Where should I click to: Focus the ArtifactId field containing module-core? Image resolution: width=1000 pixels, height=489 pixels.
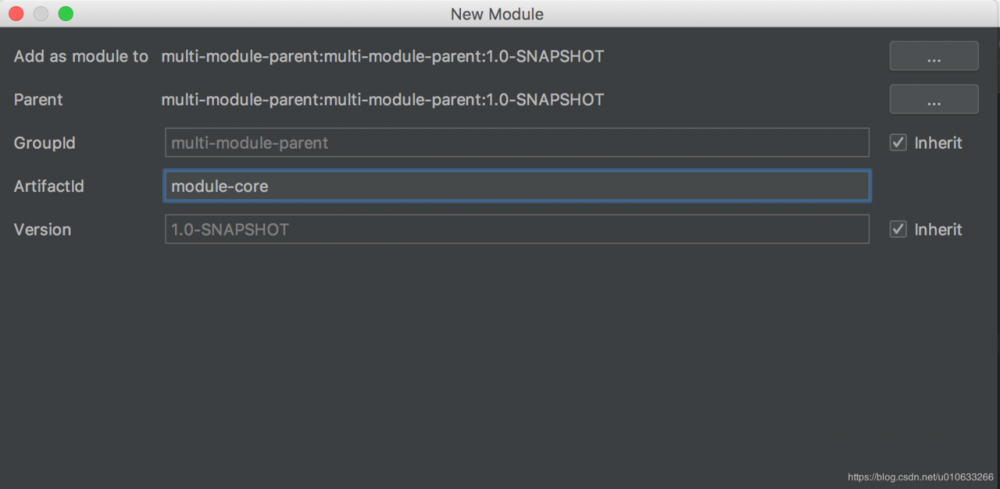pyautogui.click(x=516, y=186)
